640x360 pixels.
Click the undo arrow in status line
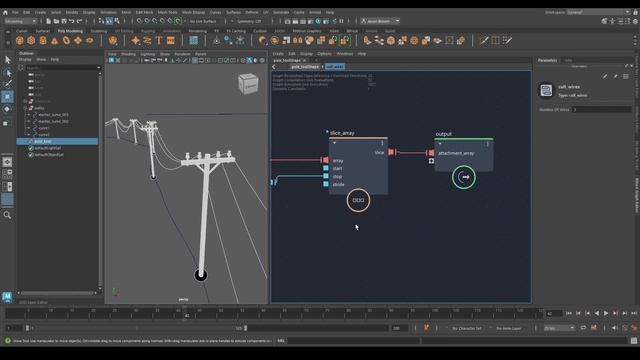[x=72, y=21]
